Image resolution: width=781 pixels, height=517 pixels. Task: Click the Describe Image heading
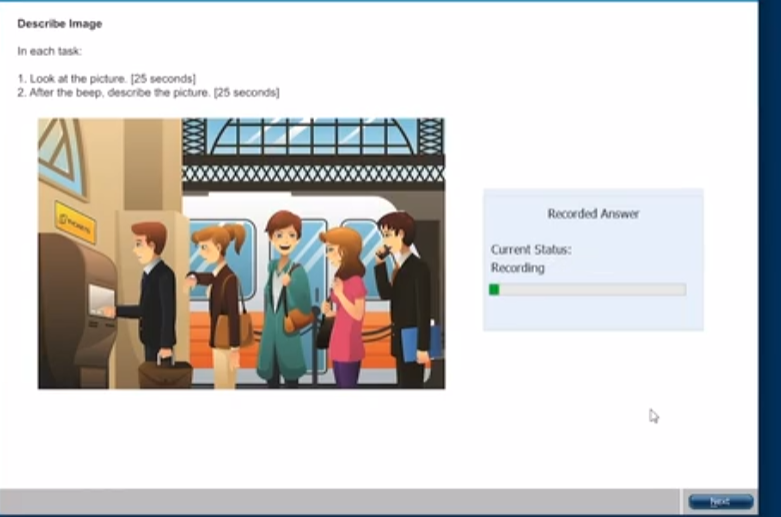59,24
